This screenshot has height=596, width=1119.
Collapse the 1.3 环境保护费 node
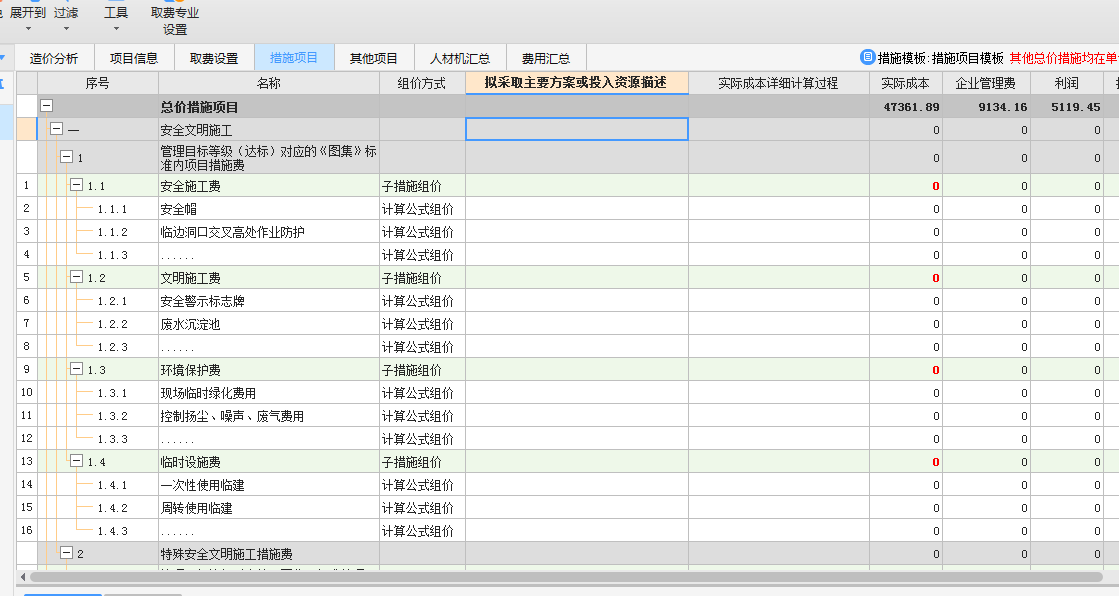coord(76,369)
